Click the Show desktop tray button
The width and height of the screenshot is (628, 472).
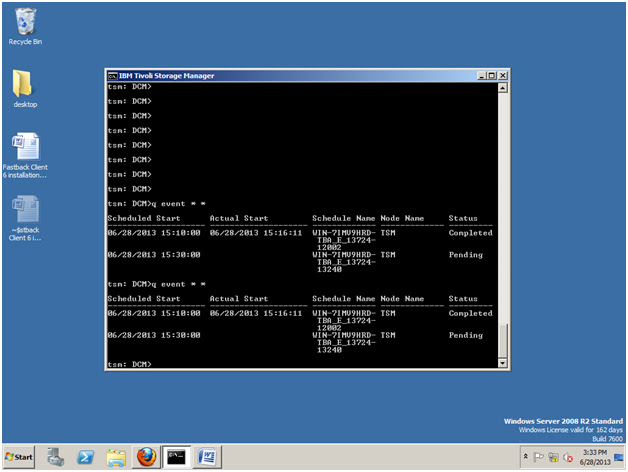(619, 457)
